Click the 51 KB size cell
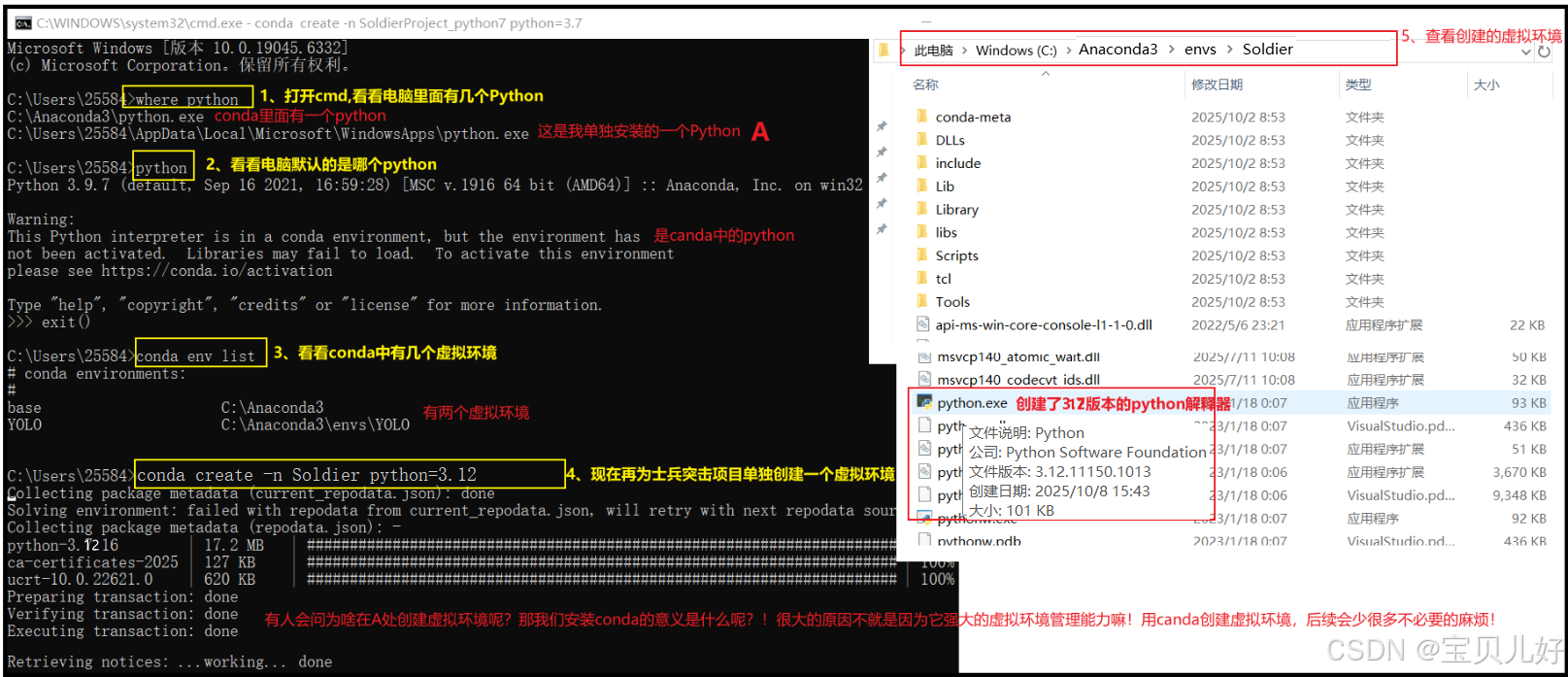 (x=1528, y=449)
